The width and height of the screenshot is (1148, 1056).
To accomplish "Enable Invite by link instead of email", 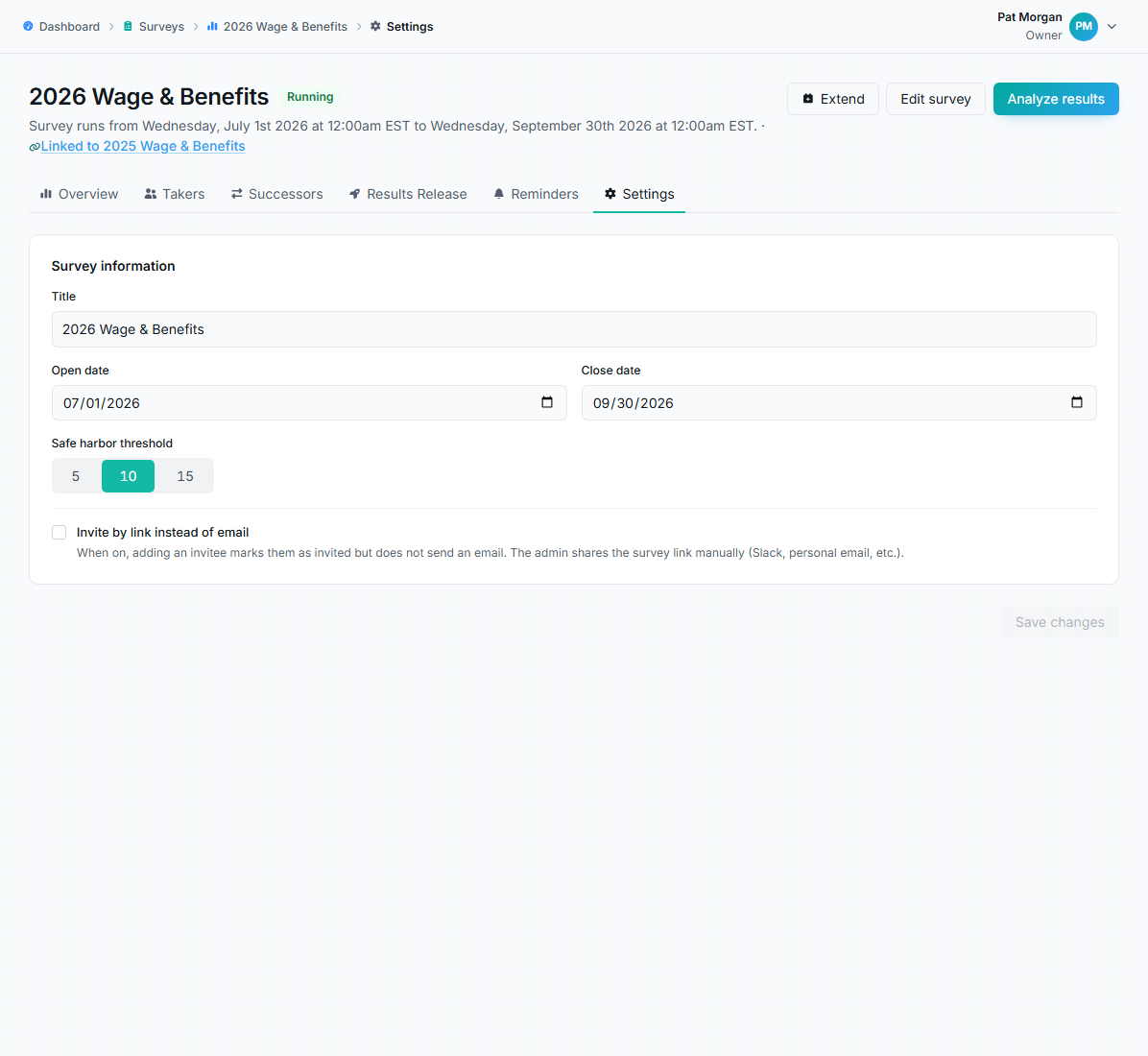I will coord(60,533).
